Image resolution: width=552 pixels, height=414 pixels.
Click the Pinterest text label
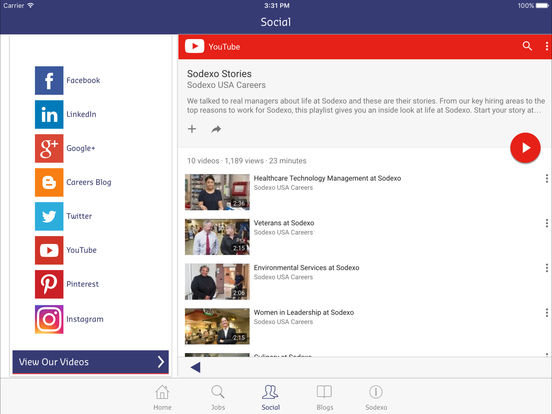point(82,284)
